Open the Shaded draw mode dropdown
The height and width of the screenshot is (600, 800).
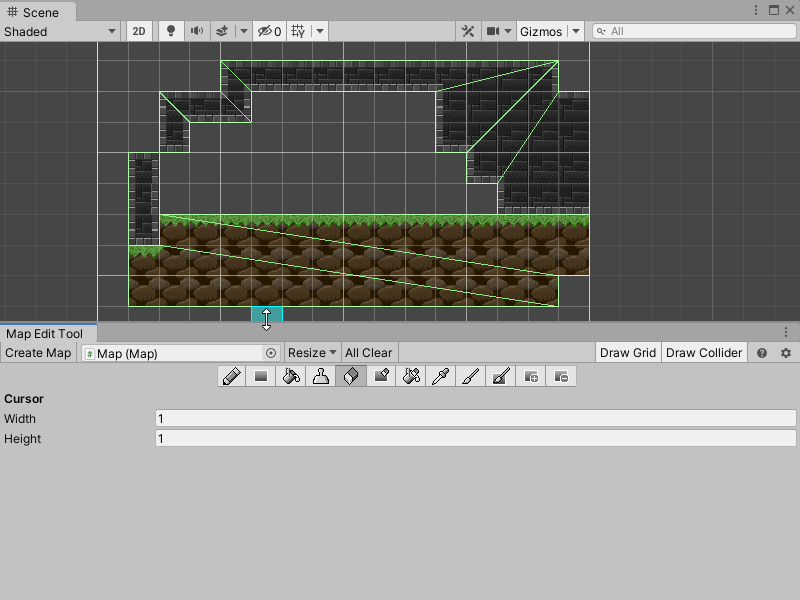[x=57, y=31]
